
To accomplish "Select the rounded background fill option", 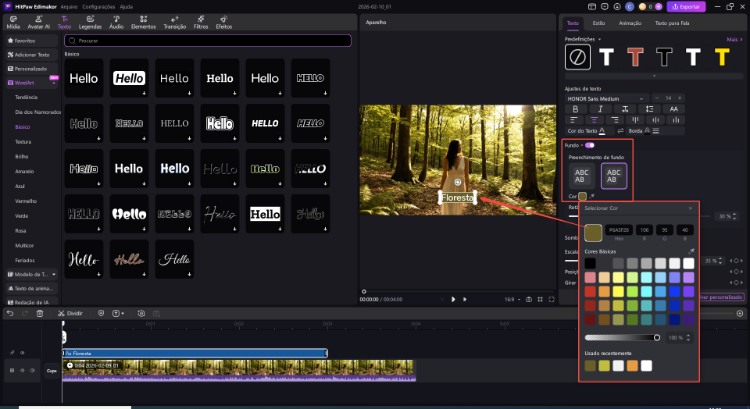I will (614, 176).
